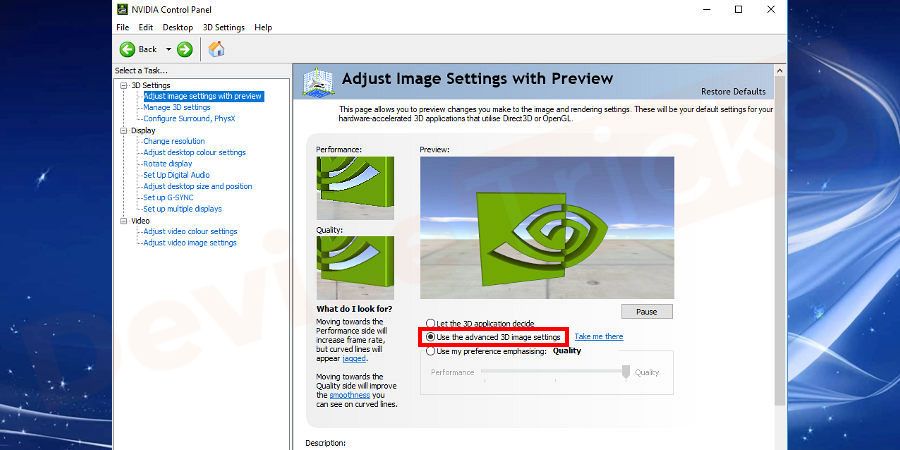Click the Performance sample thumbnail

[x=355, y=188]
